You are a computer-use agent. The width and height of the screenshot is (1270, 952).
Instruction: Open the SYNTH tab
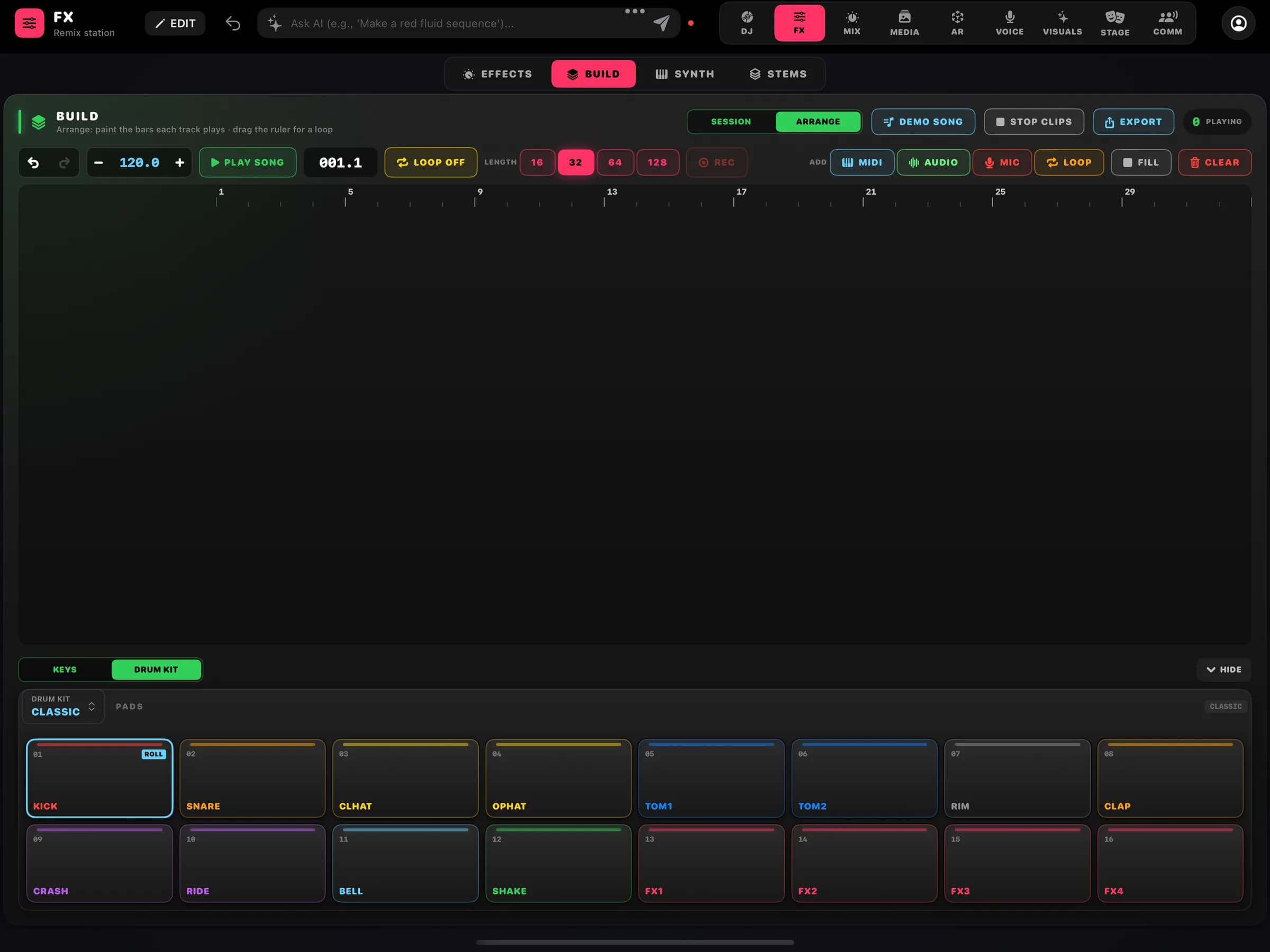685,74
